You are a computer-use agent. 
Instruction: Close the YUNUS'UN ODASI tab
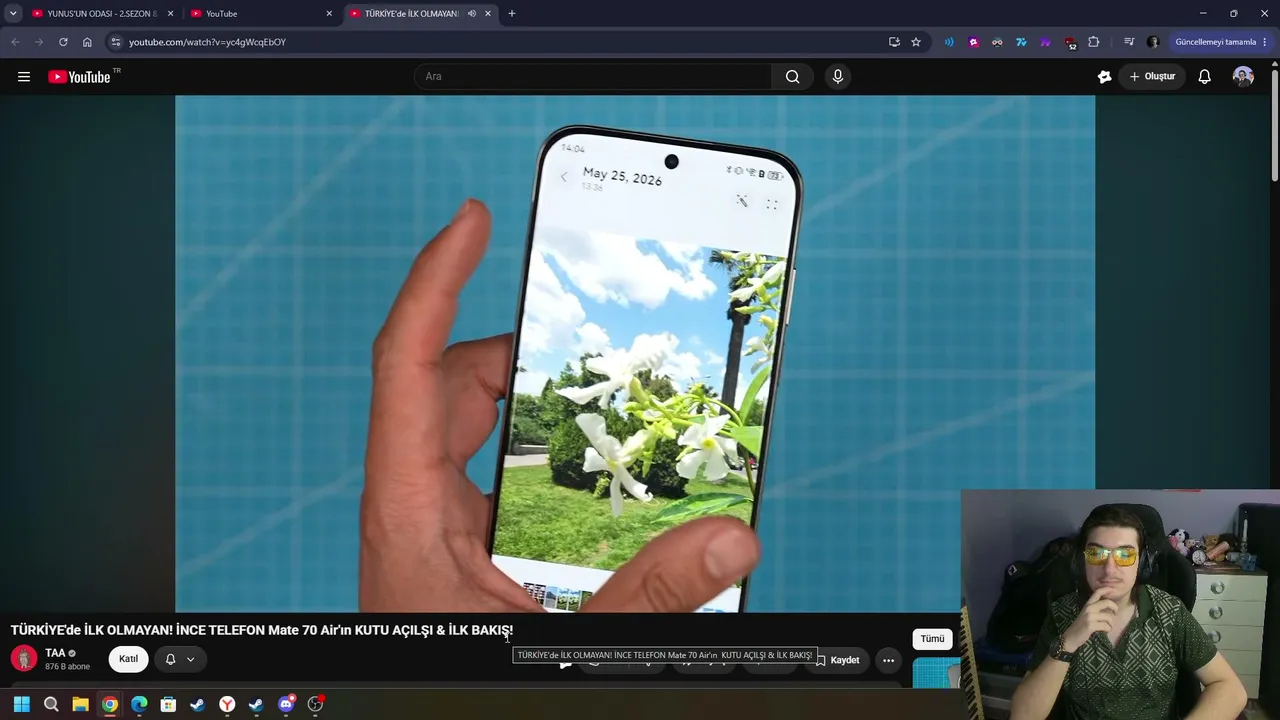point(170,14)
